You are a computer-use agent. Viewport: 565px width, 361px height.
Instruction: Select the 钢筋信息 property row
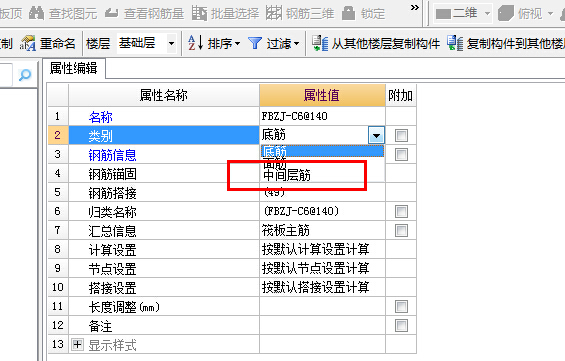[x=164, y=155]
